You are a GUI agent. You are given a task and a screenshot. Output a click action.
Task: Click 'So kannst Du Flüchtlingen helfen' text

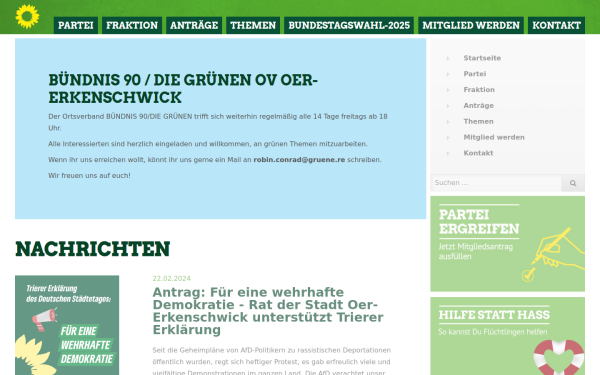[493, 332]
